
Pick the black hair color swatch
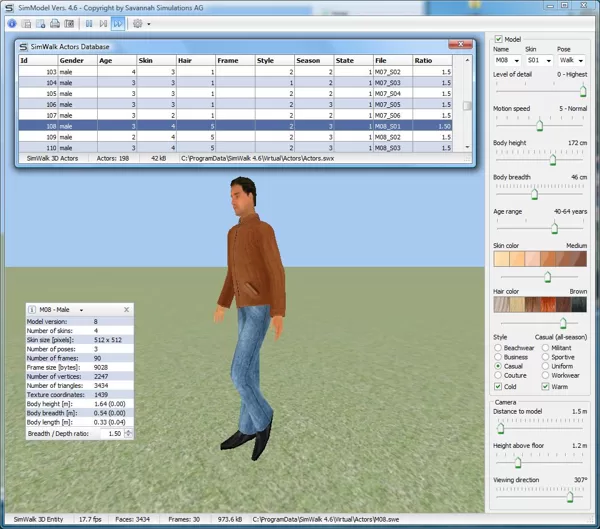tap(579, 305)
